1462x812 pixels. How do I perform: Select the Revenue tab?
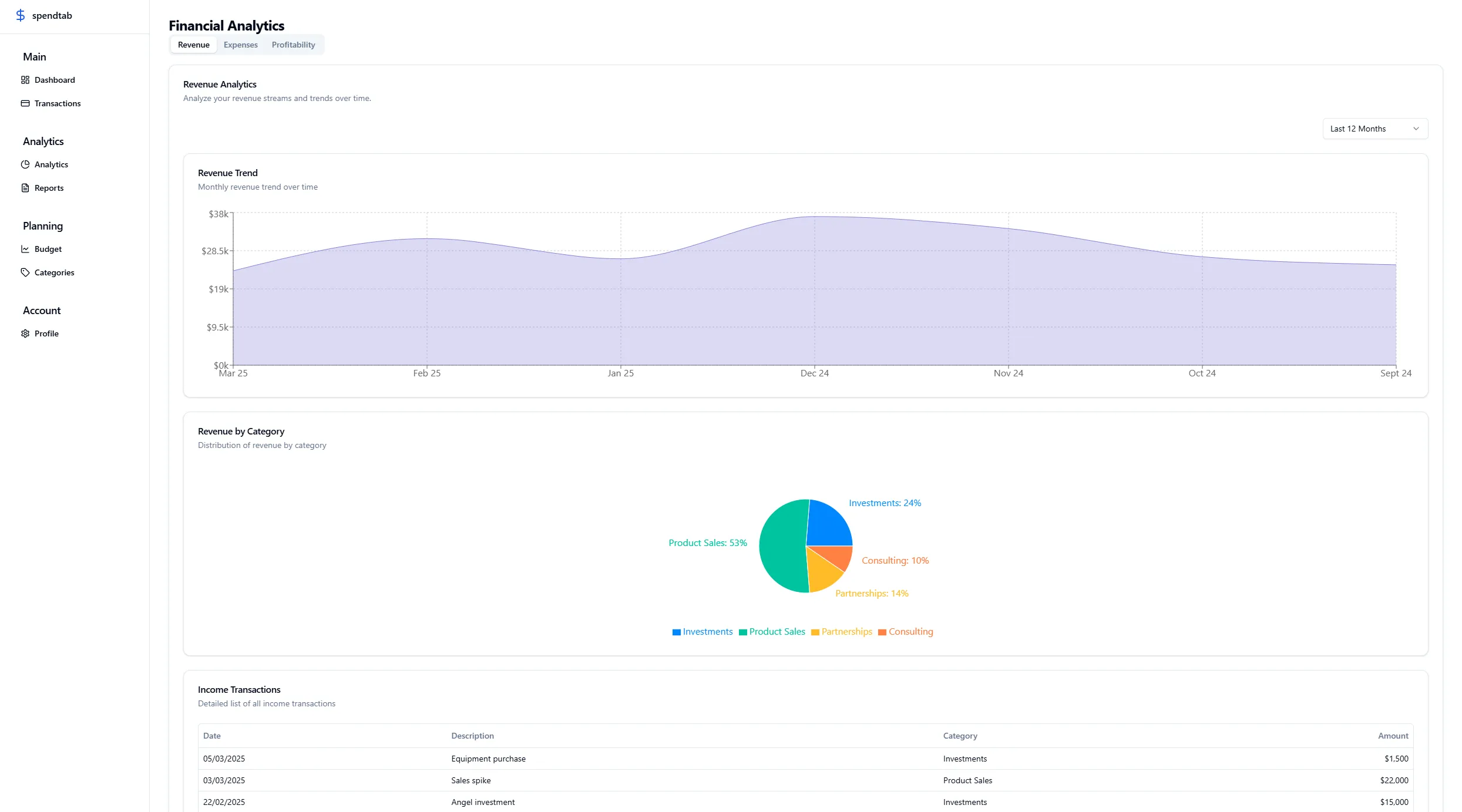(x=193, y=45)
